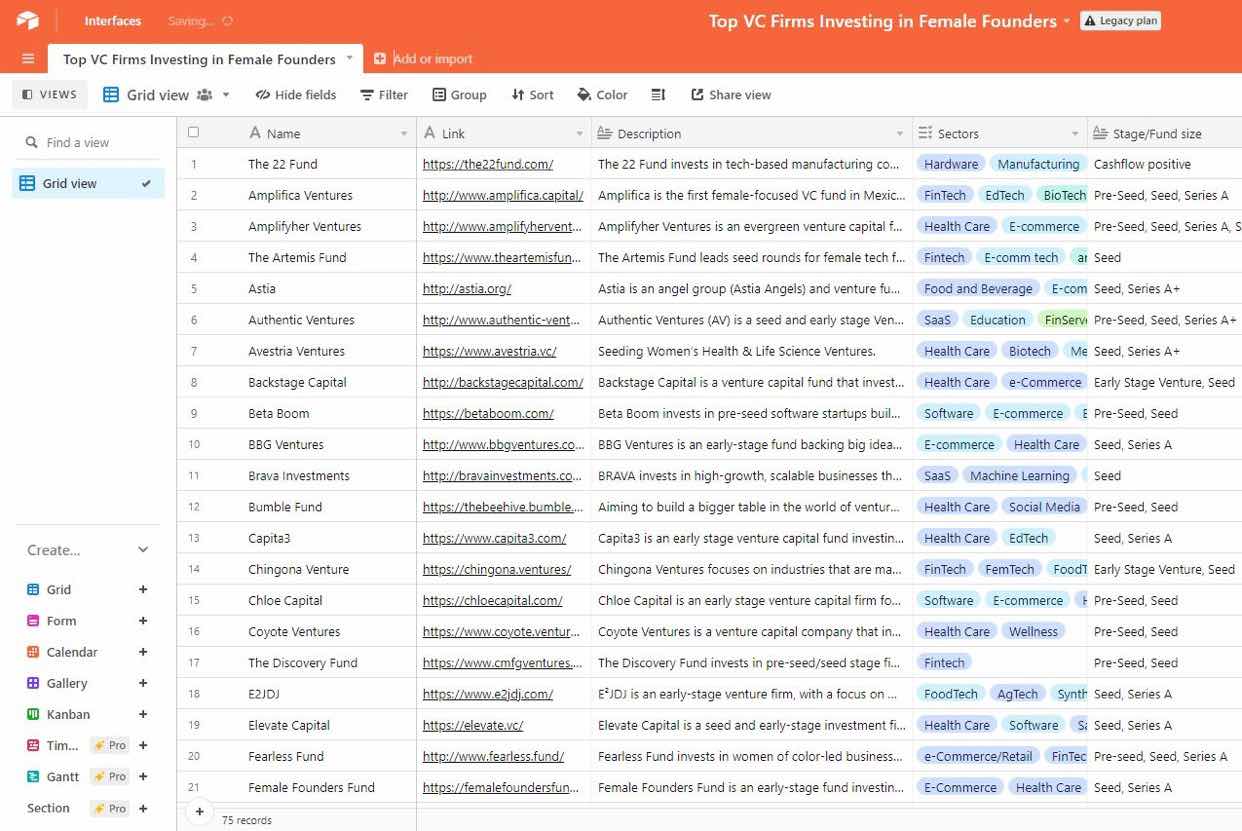The height and width of the screenshot is (831, 1242).
Task: Click the Grid view collaborators icon
Action: click(x=205, y=95)
